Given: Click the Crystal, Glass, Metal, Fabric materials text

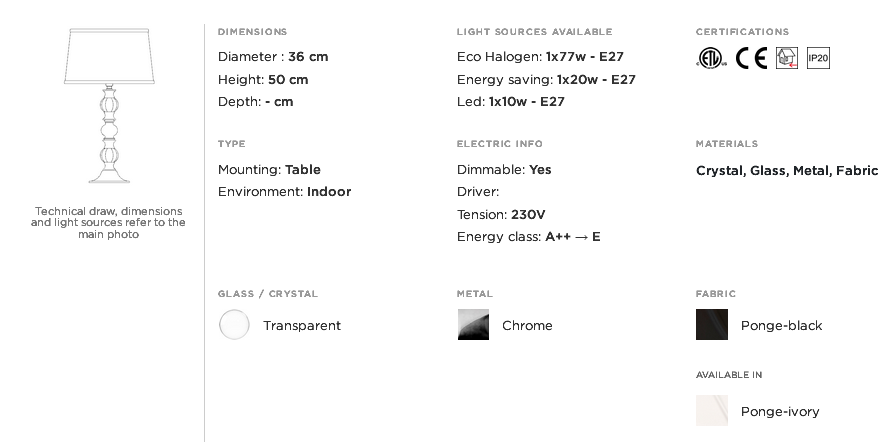Looking at the screenshot, I should coord(787,170).
